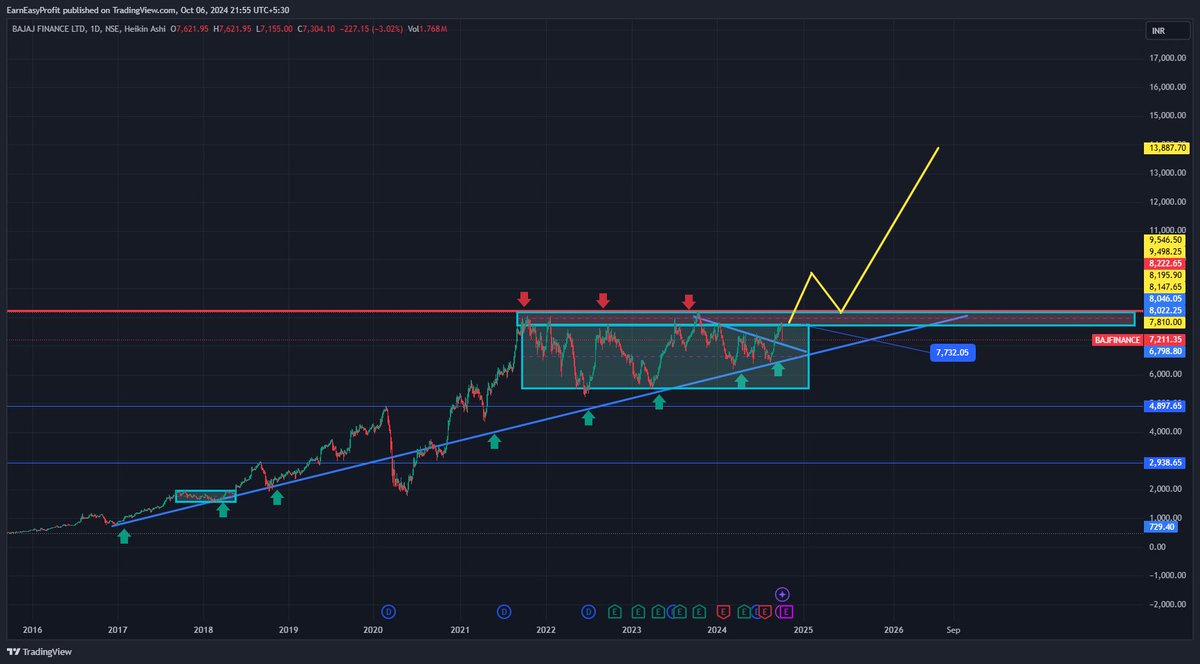Click the purple star marker above the earnings icons

783,594
